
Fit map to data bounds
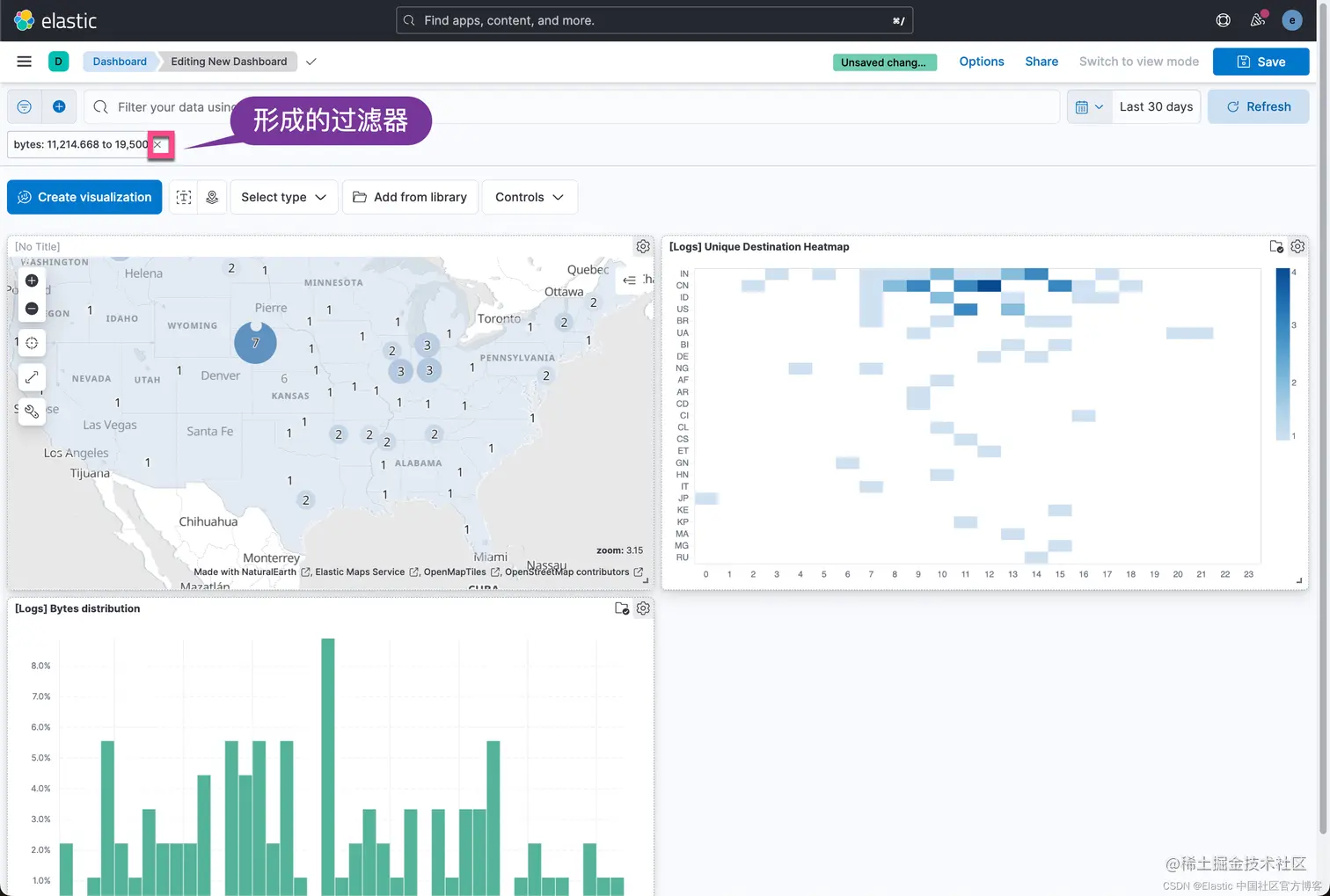coord(32,343)
